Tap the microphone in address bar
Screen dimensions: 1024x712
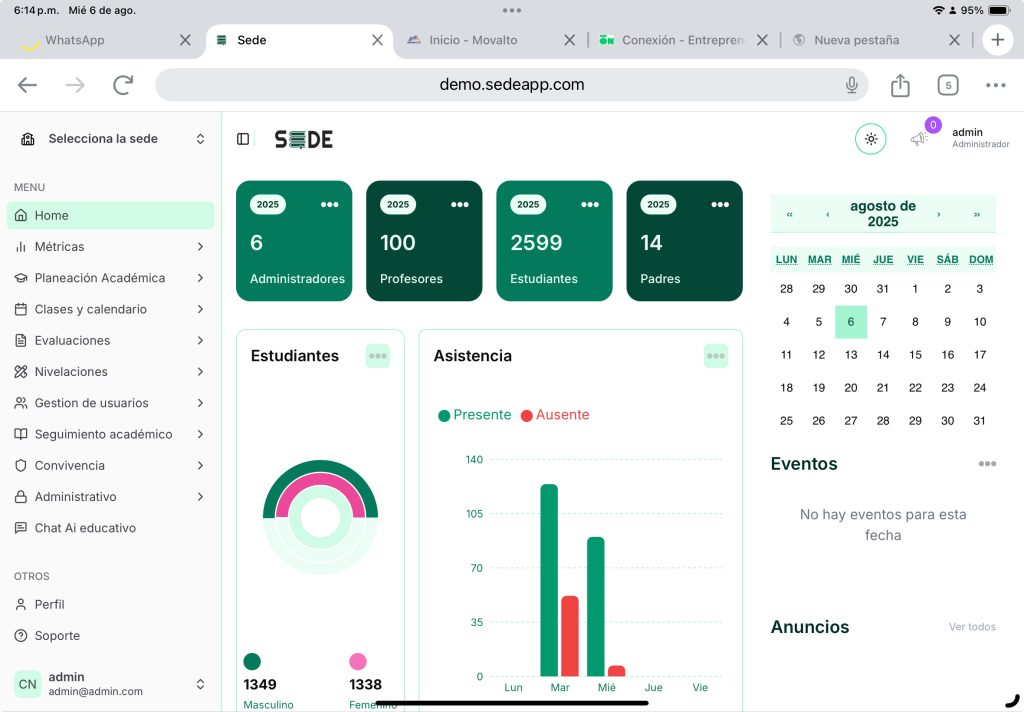(852, 85)
